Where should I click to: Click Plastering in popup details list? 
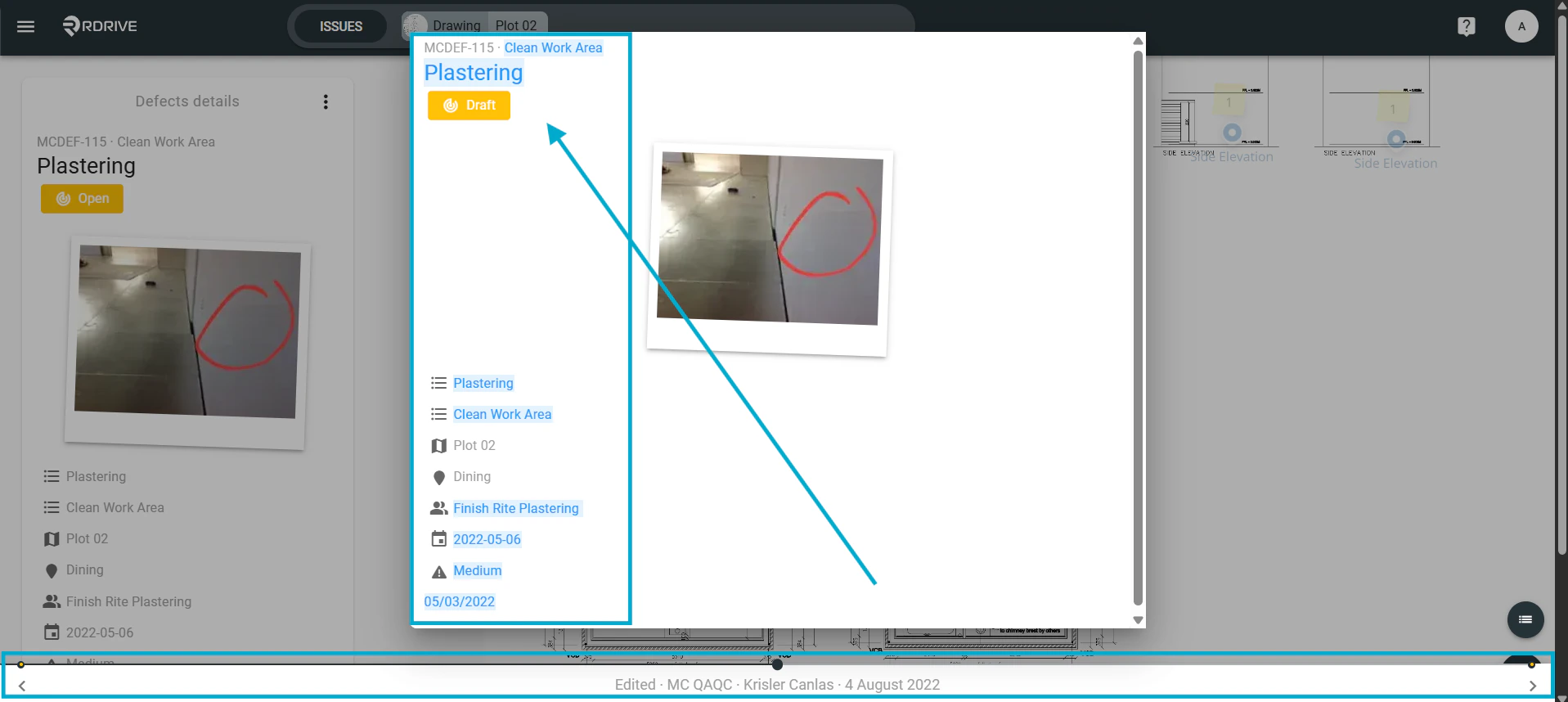[x=483, y=383]
